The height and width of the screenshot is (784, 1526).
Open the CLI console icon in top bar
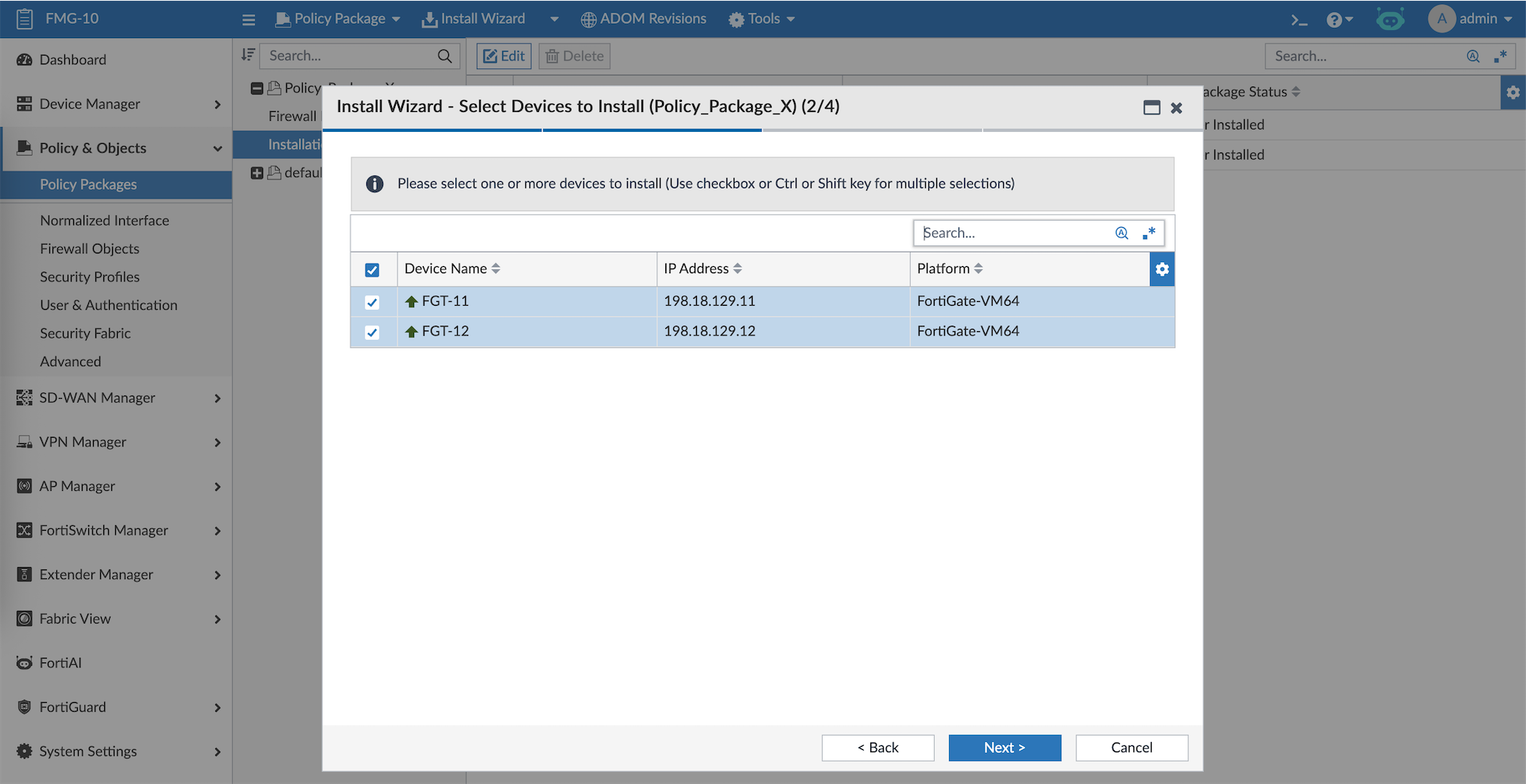tap(1299, 20)
